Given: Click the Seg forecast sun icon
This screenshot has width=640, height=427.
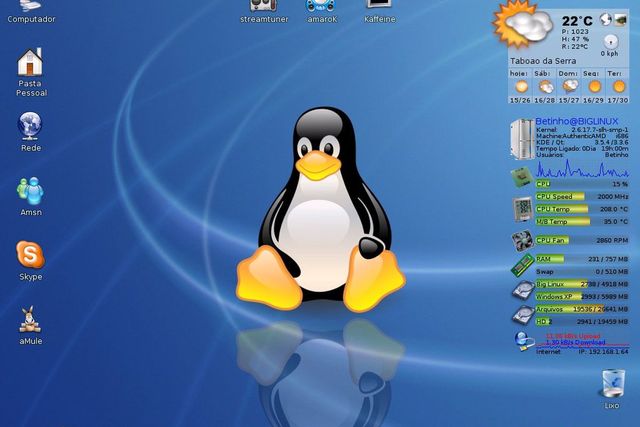Looking at the screenshot, I should [x=594, y=87].
